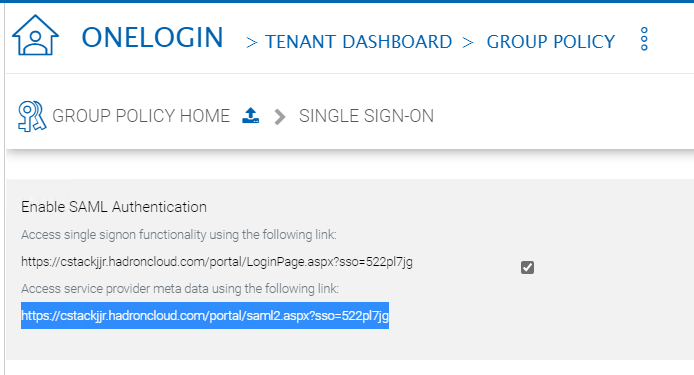Viewport: 694px width, 375px height.
Task: Click the LoginPage.aspx single signon URL
Action: [217, 262]
